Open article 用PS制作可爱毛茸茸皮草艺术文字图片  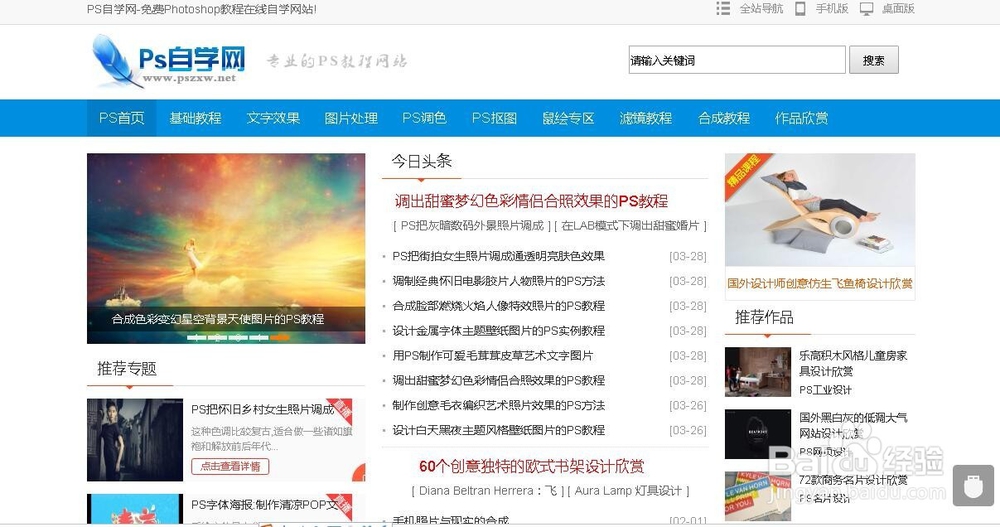[492, 355]
